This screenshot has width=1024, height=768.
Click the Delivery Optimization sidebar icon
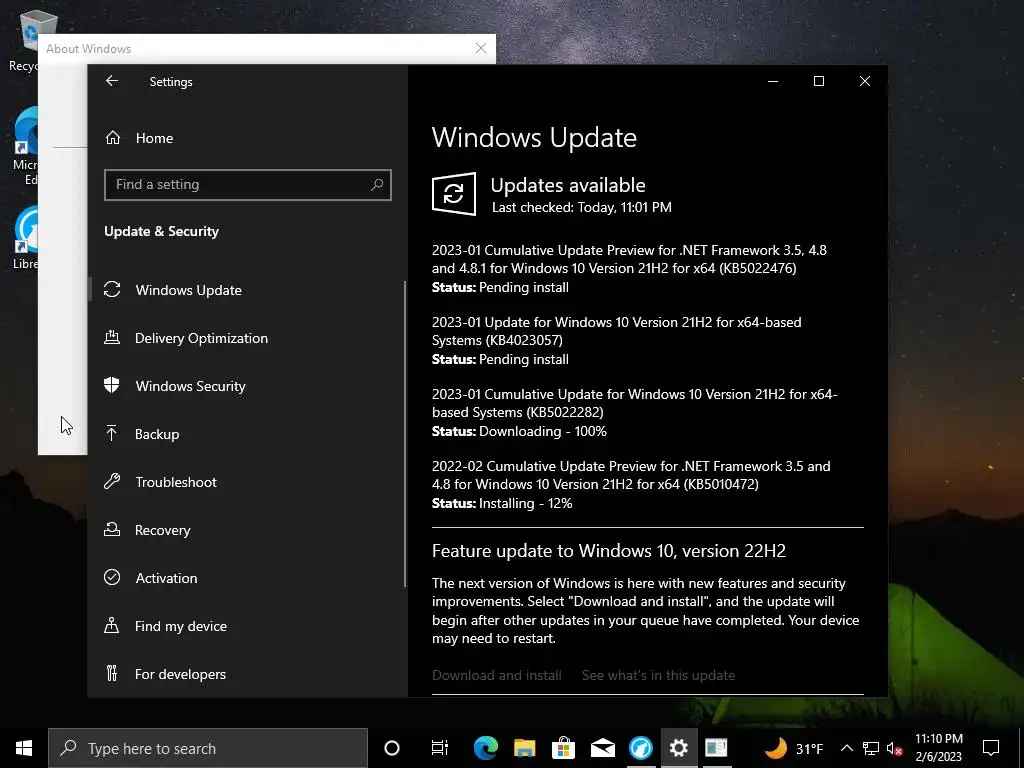tap(112, 338)
